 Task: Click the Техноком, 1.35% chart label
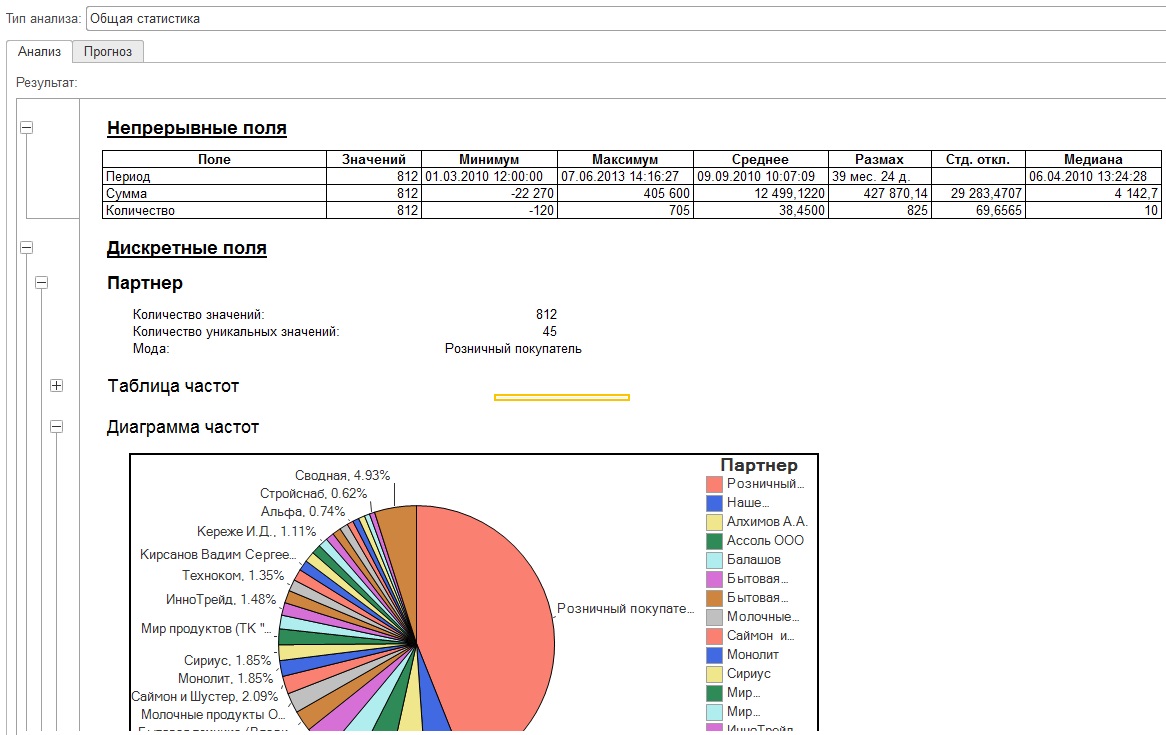click(233, 576)
